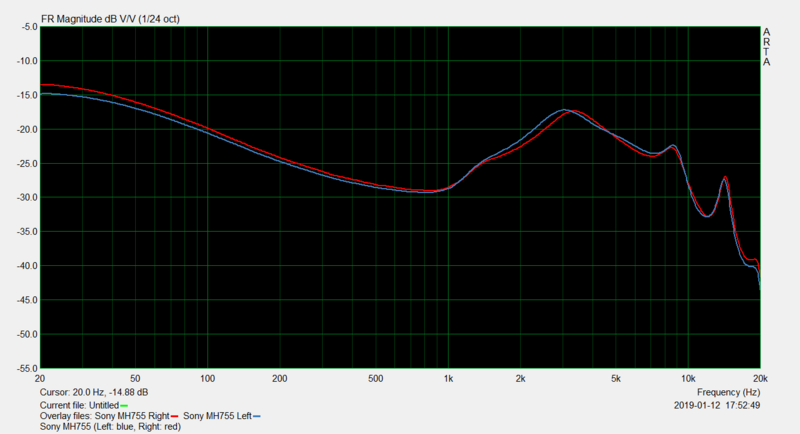This screenshot has height=434, width=800.
Task: Click the -25.0 dB axis label
Action: [27, 163]
